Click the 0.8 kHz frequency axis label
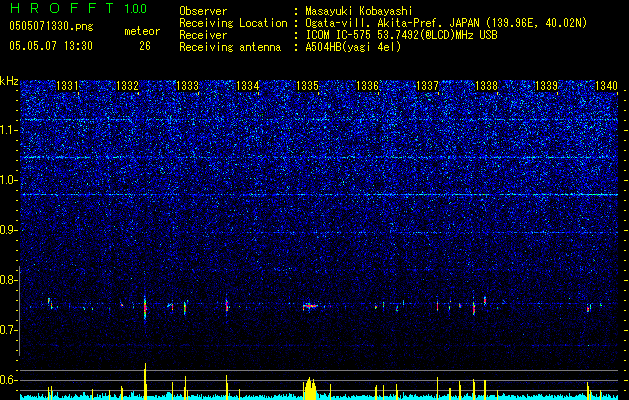The image size is (629, 400). point(8,280)
